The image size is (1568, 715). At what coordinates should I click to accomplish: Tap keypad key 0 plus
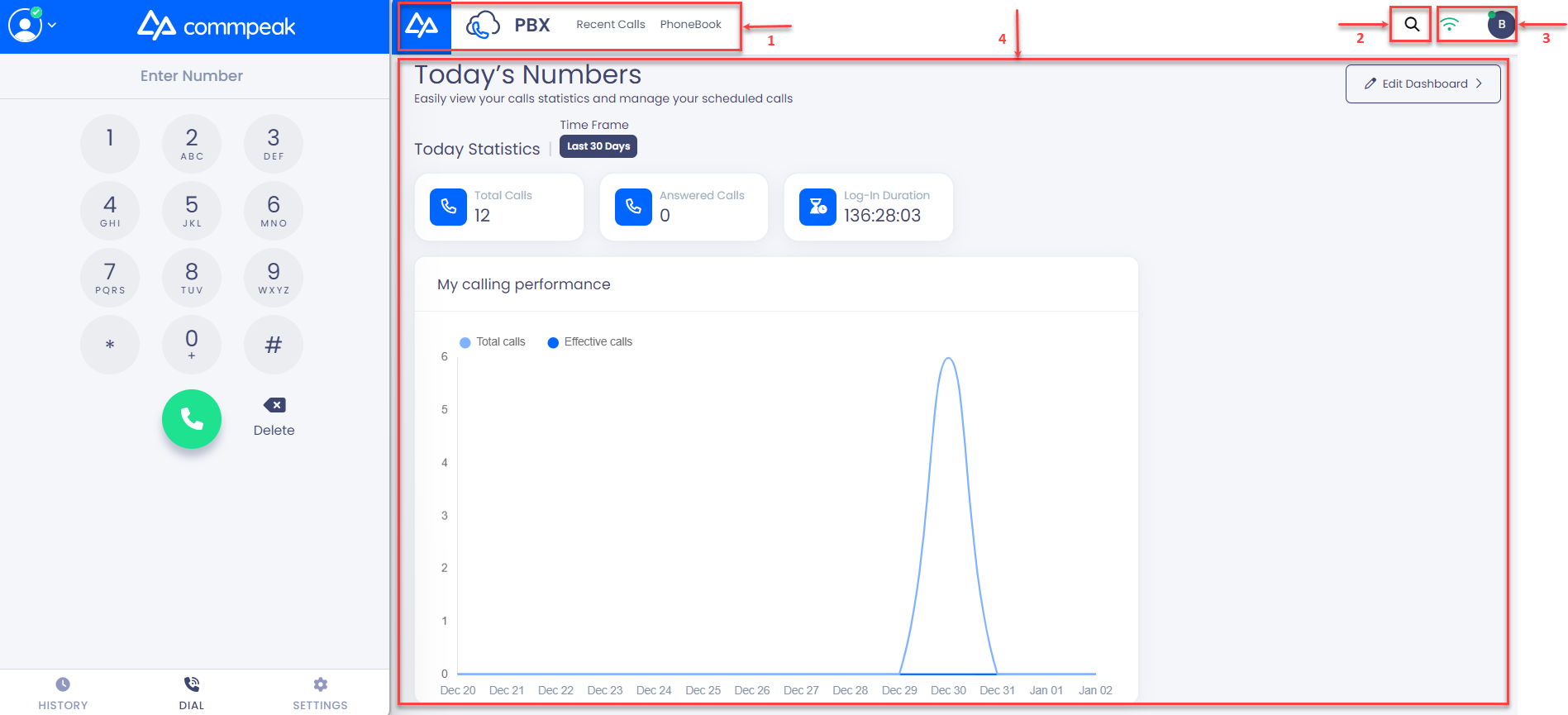[x=192, y=345]
